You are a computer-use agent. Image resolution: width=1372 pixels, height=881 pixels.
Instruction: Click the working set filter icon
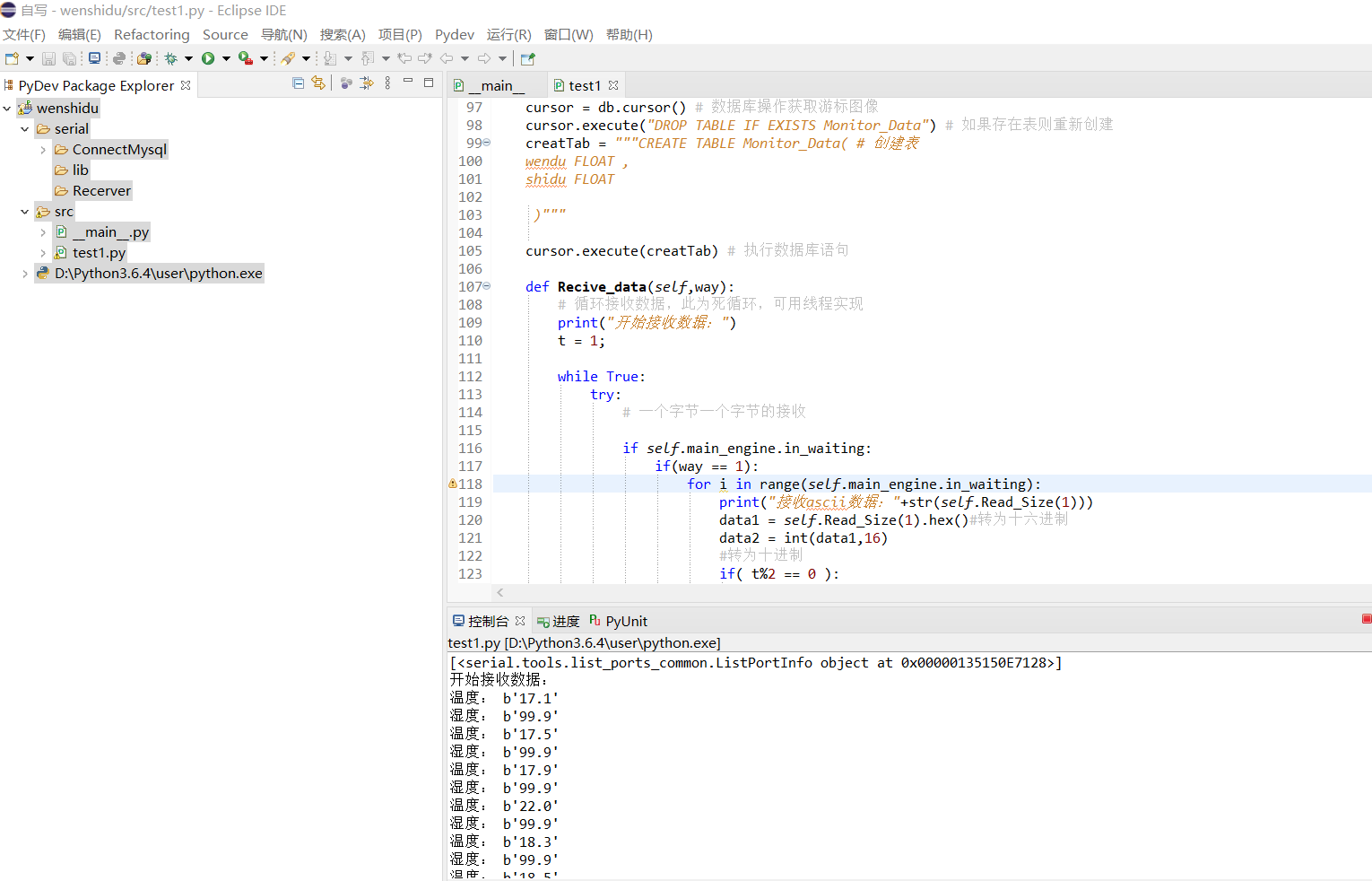click(x=346, y=83)
